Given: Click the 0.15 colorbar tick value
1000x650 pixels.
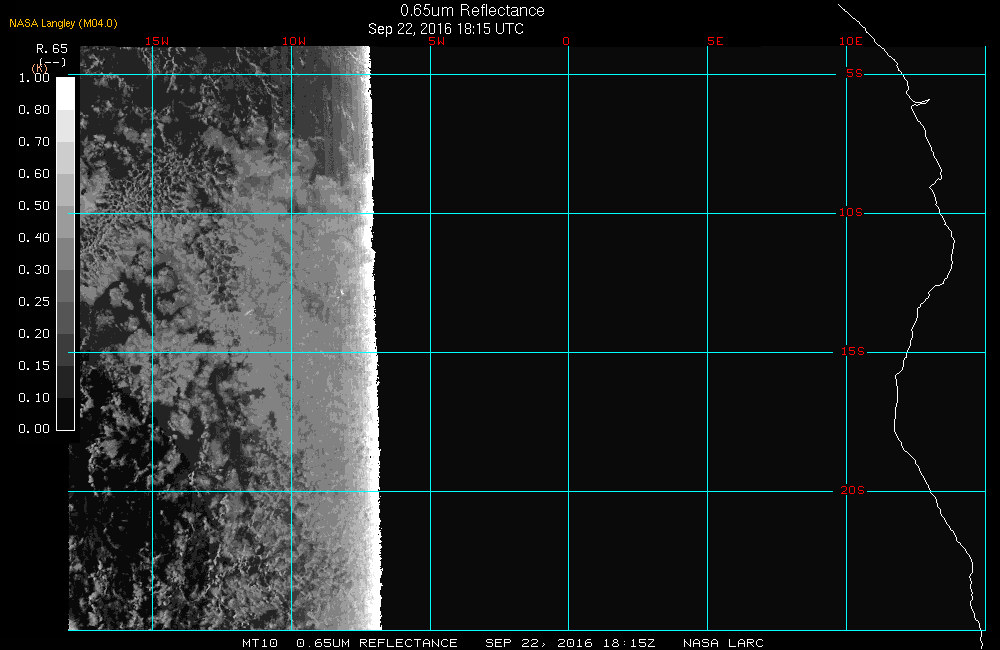Looking at the screenshot, I should [34, 366].
